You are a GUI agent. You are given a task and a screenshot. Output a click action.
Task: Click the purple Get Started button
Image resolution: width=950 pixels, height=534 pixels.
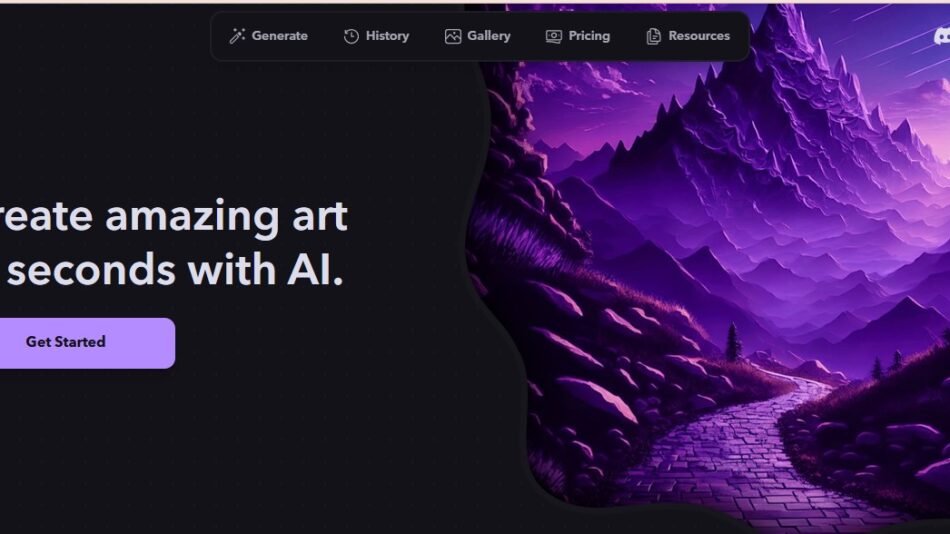pos(87,343)
